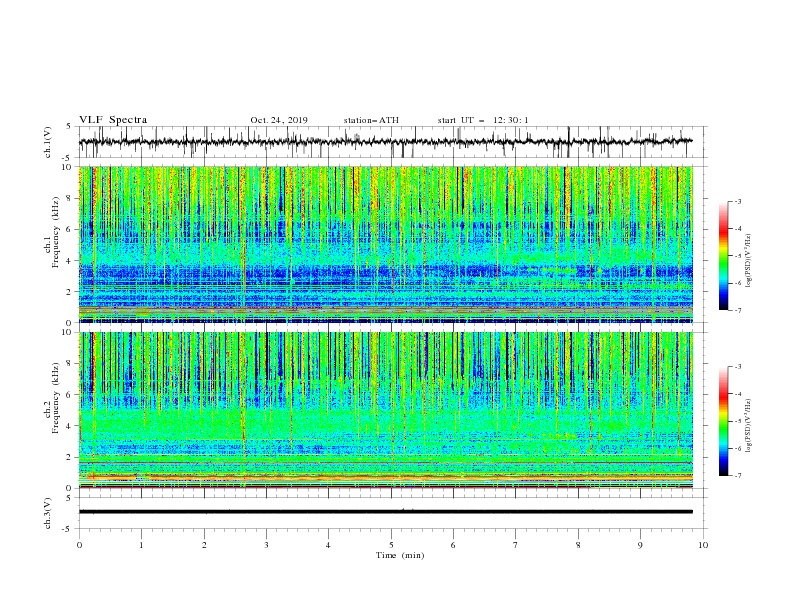The image size is (792, 612).
Task: Select the date 'Oct. 24, 2019'
Action: pos(279,120)
